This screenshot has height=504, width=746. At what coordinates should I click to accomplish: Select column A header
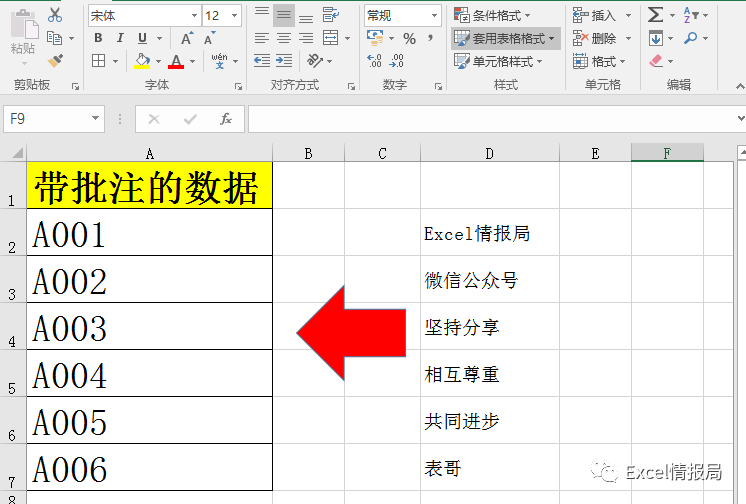point(149,153)
